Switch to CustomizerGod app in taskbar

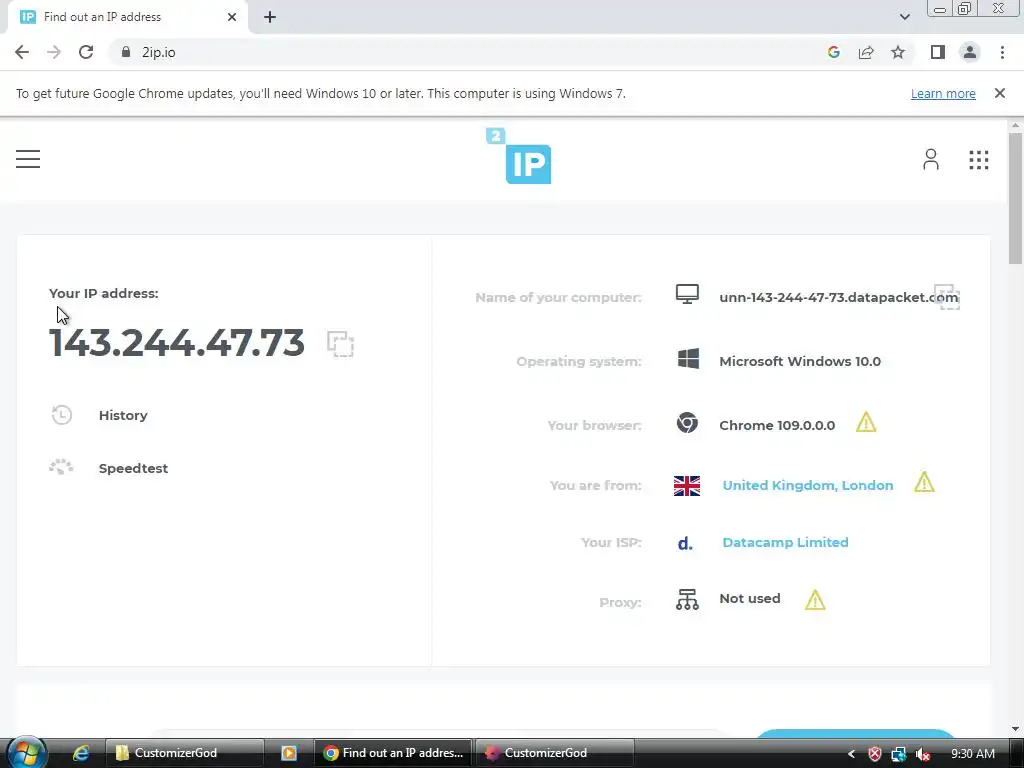554,754
